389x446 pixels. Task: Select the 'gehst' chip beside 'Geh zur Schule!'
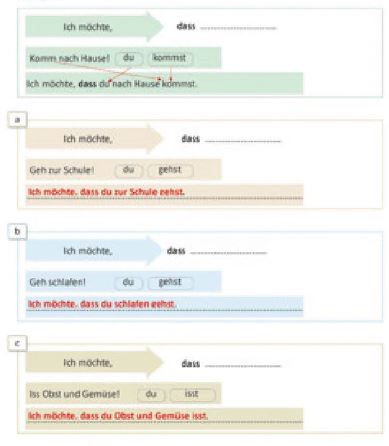(x=170, y=170)
